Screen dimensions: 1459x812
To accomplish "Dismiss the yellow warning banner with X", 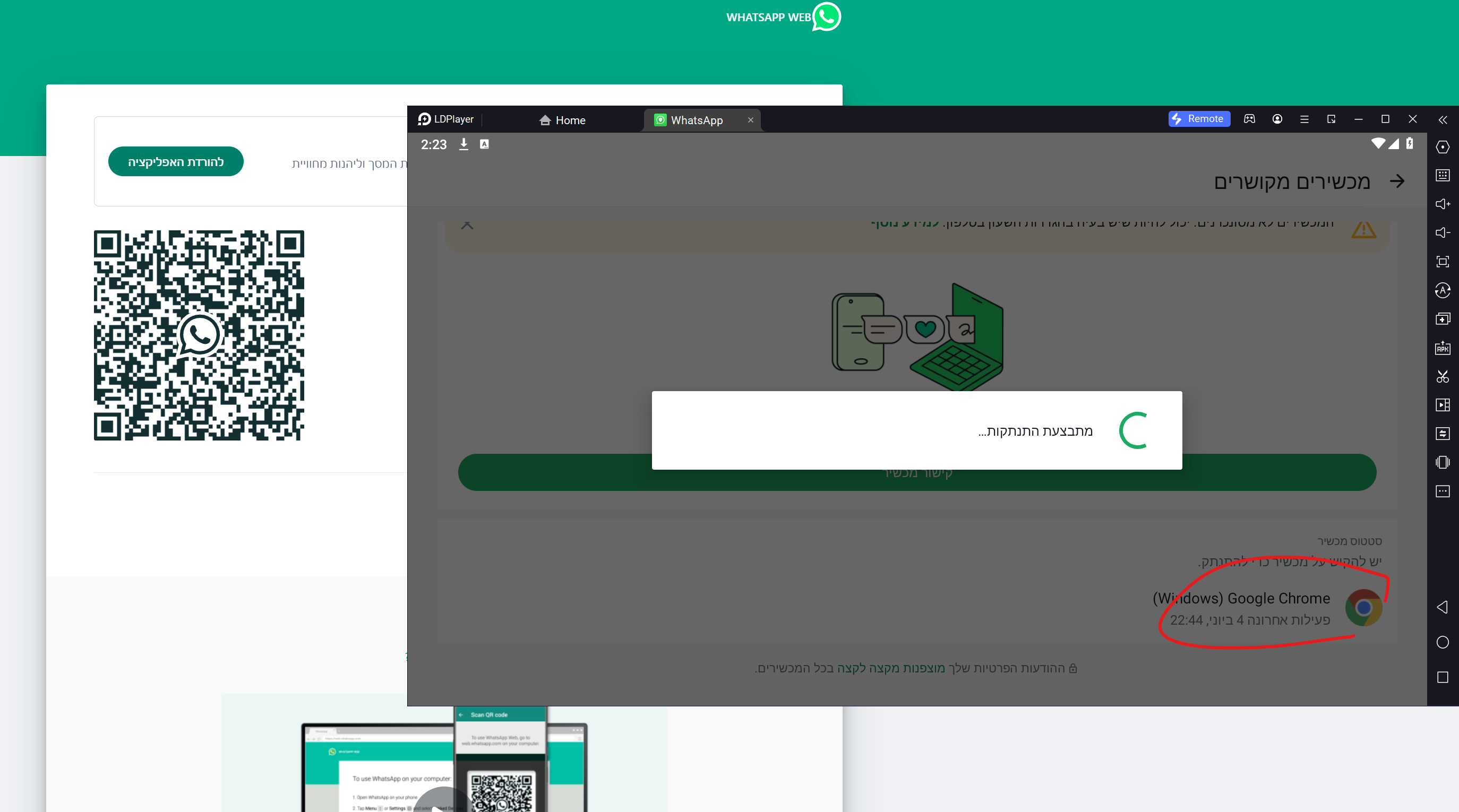I will pyautogui.click(x=467, y=226).
